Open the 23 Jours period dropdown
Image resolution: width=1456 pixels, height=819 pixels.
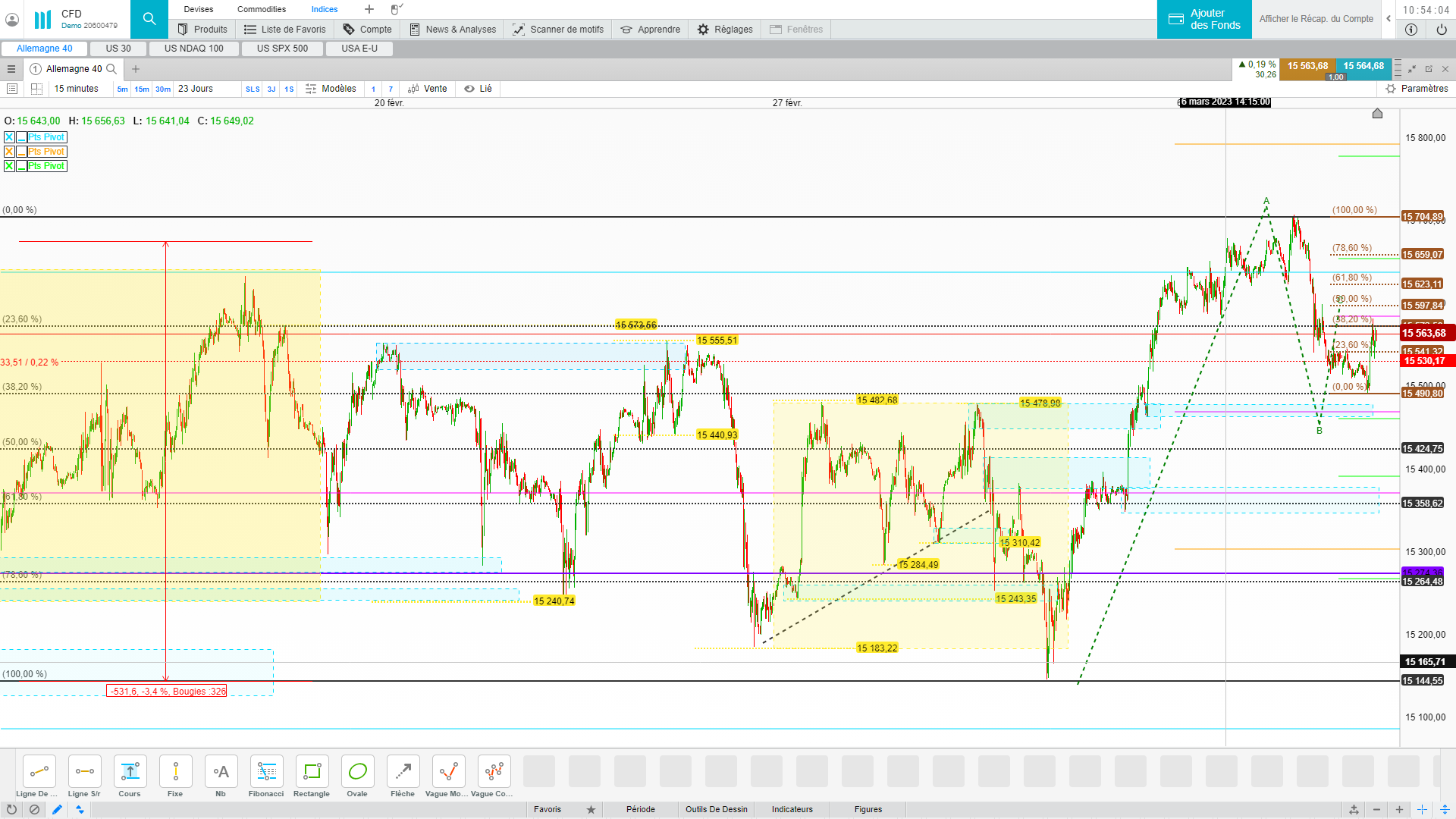click(196, 89)
